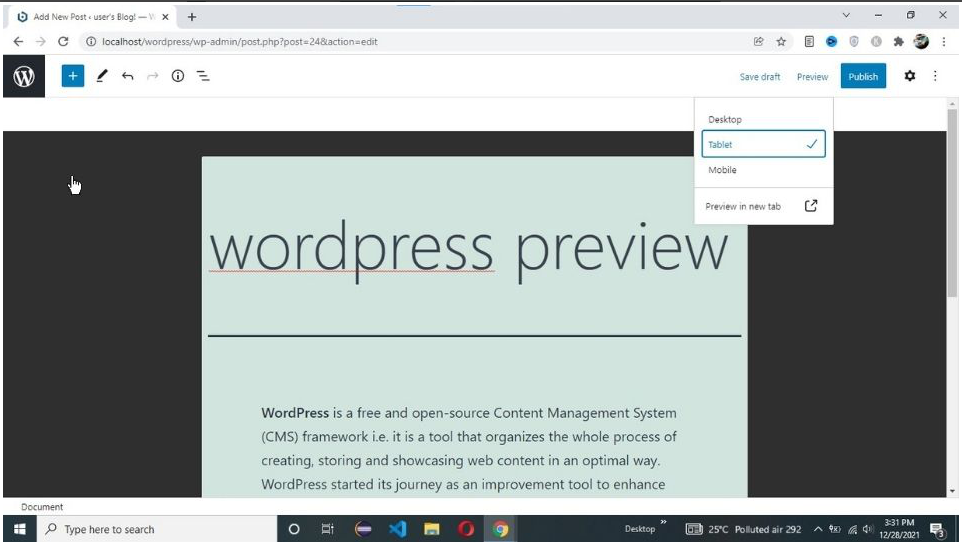
Task: Choose Mobile preview mode
Action: click(x=763, y=170)
